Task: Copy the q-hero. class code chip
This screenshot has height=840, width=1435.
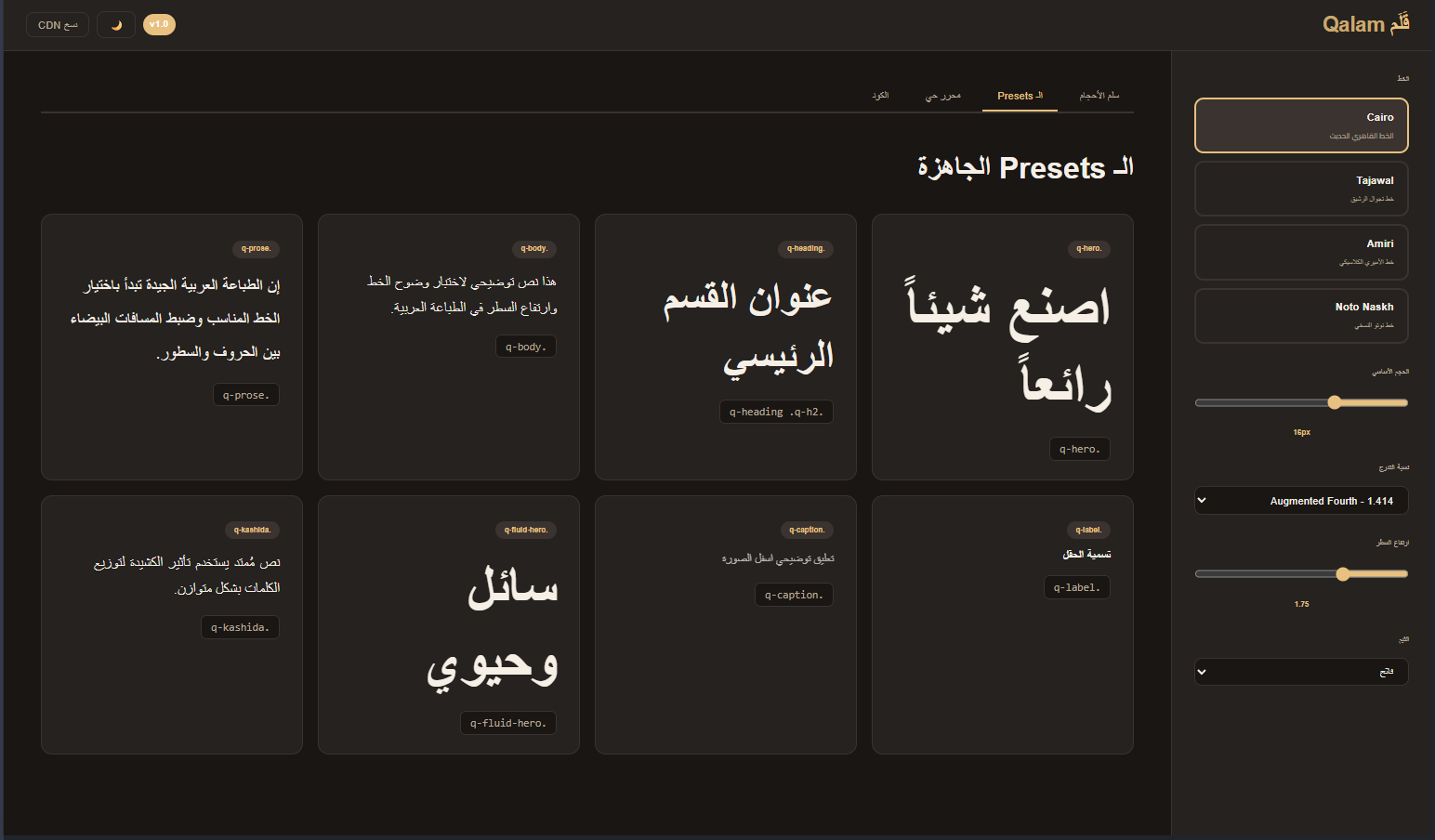Action: click(1080, 449)
